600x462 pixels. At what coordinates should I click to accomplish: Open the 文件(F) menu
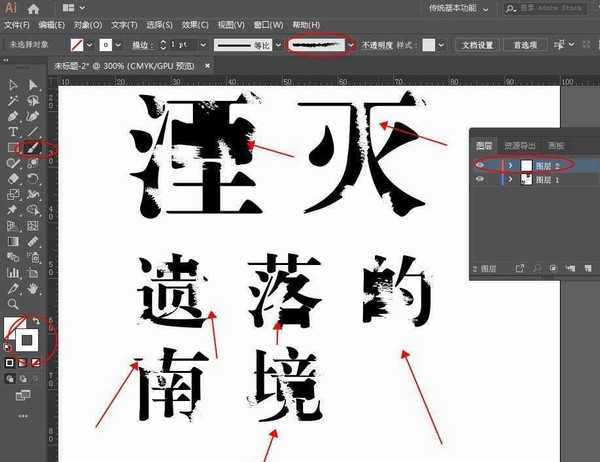tap(16, 25)
